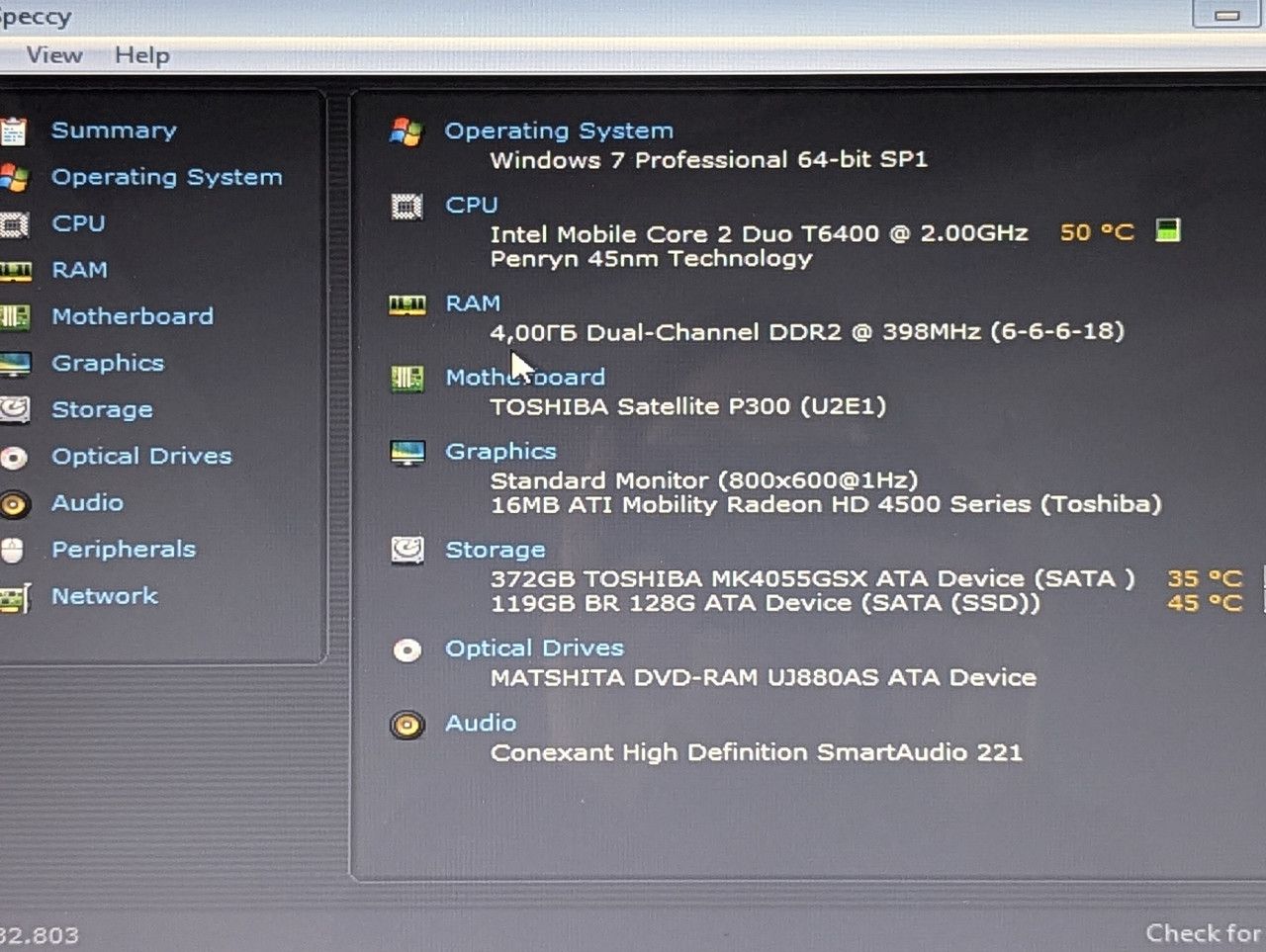Click the Optical Drives heading link in summary
Screen dimensions: 1266x952
click(534, 648)
